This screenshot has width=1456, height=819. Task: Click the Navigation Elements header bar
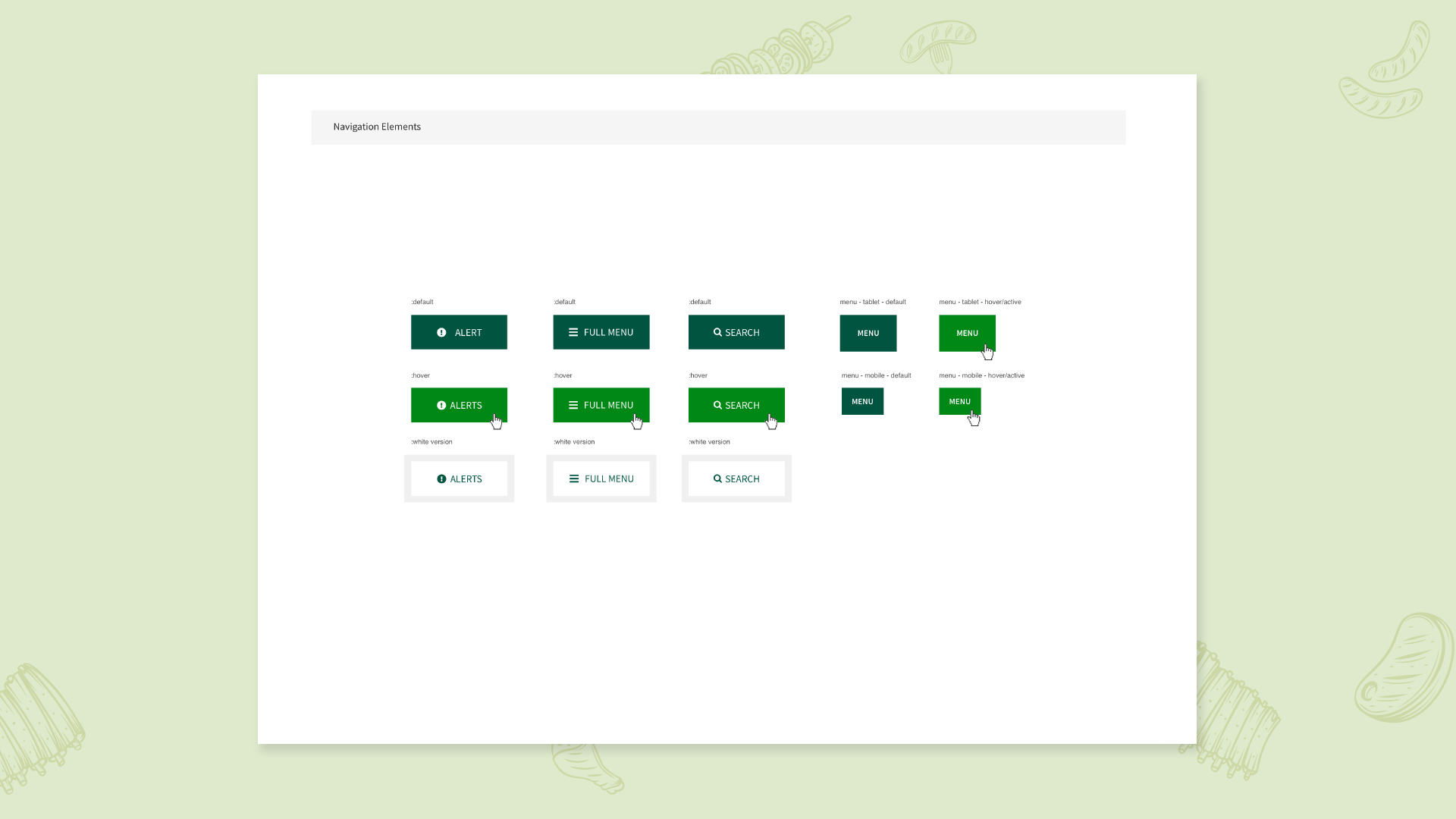[x=717, y=127]
